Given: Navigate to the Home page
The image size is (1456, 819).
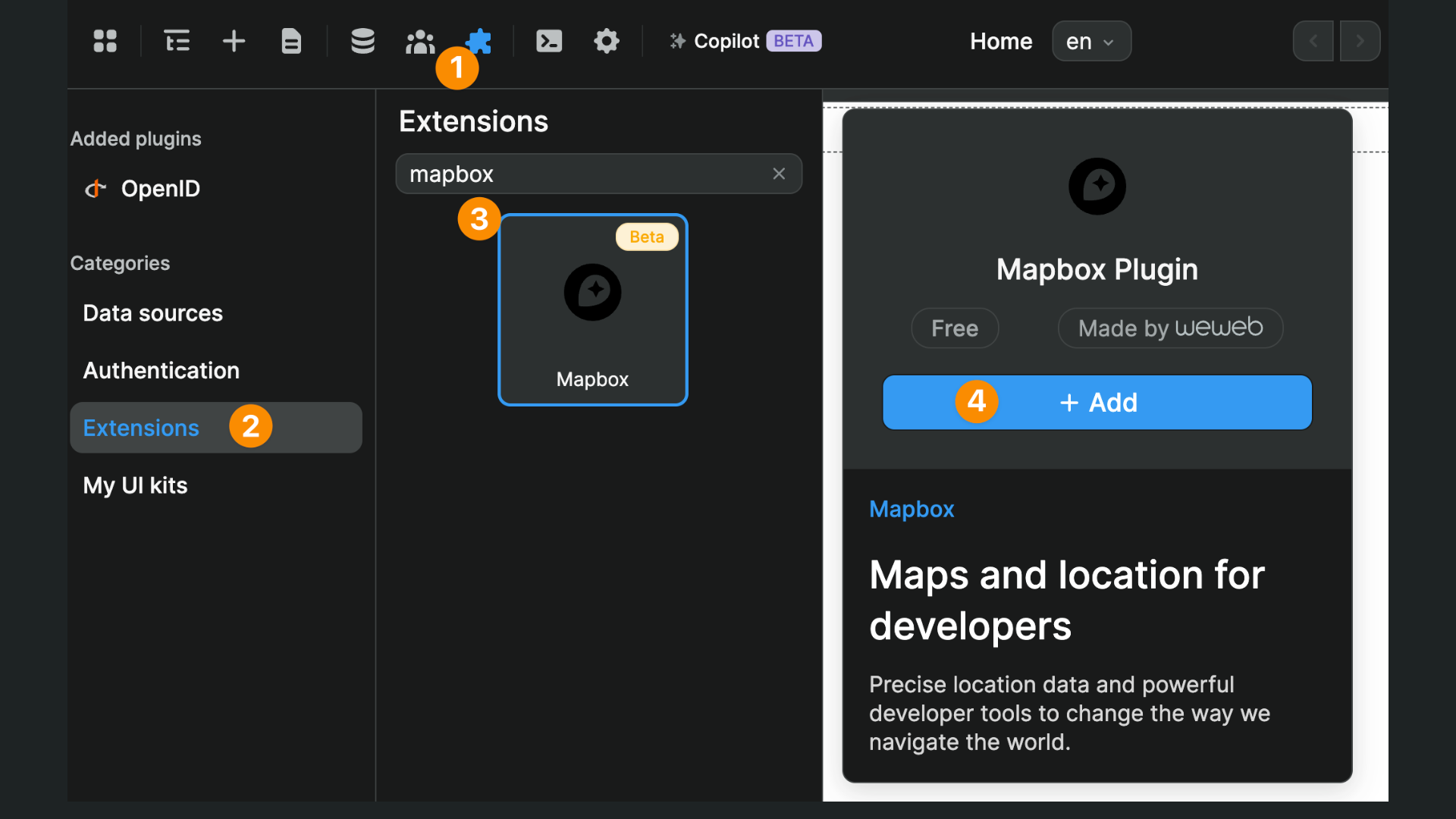Looking at the screenshot, I should 1000,41.
